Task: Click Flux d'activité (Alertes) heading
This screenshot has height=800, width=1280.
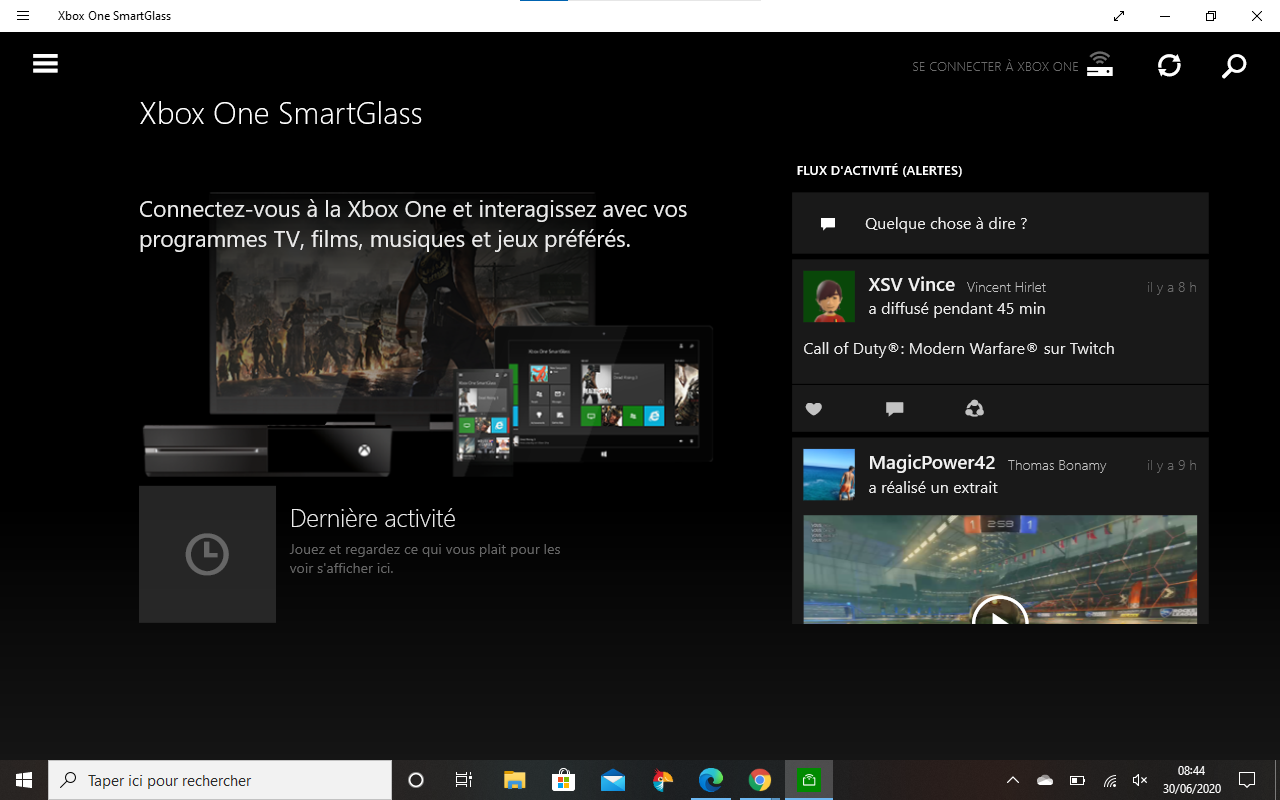Action: point(879,171)
